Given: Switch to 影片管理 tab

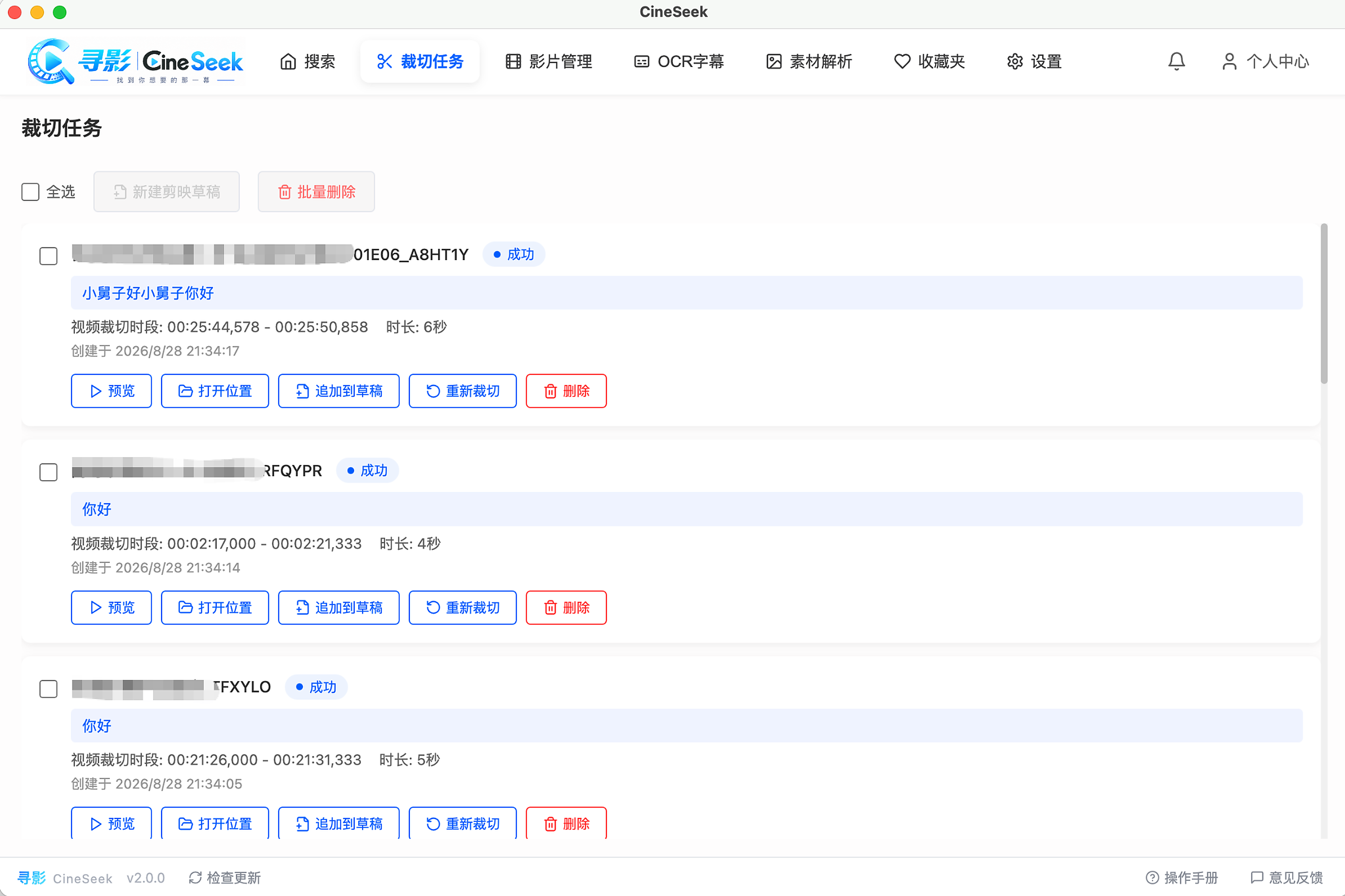Looking at the screenshot, I should [549, 61].
